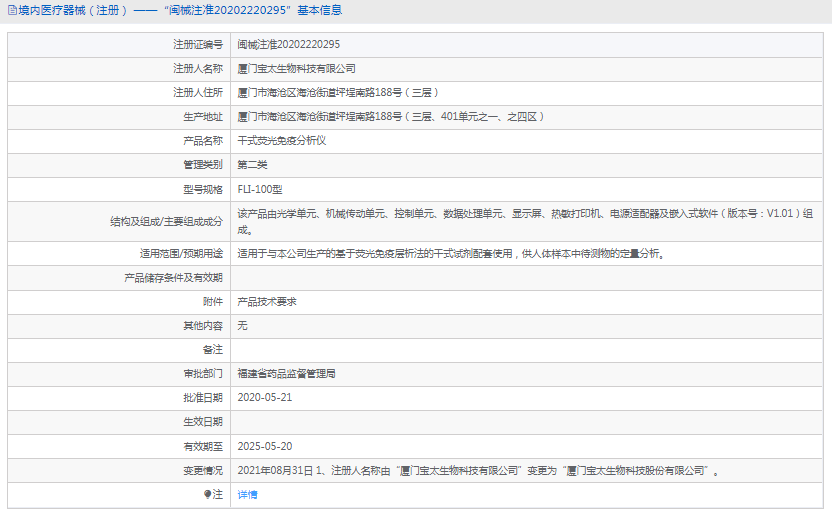Click the 管理类别 label
Image resolution: width=832 pixels, height=512 pixels.
(x=203, y=165)
